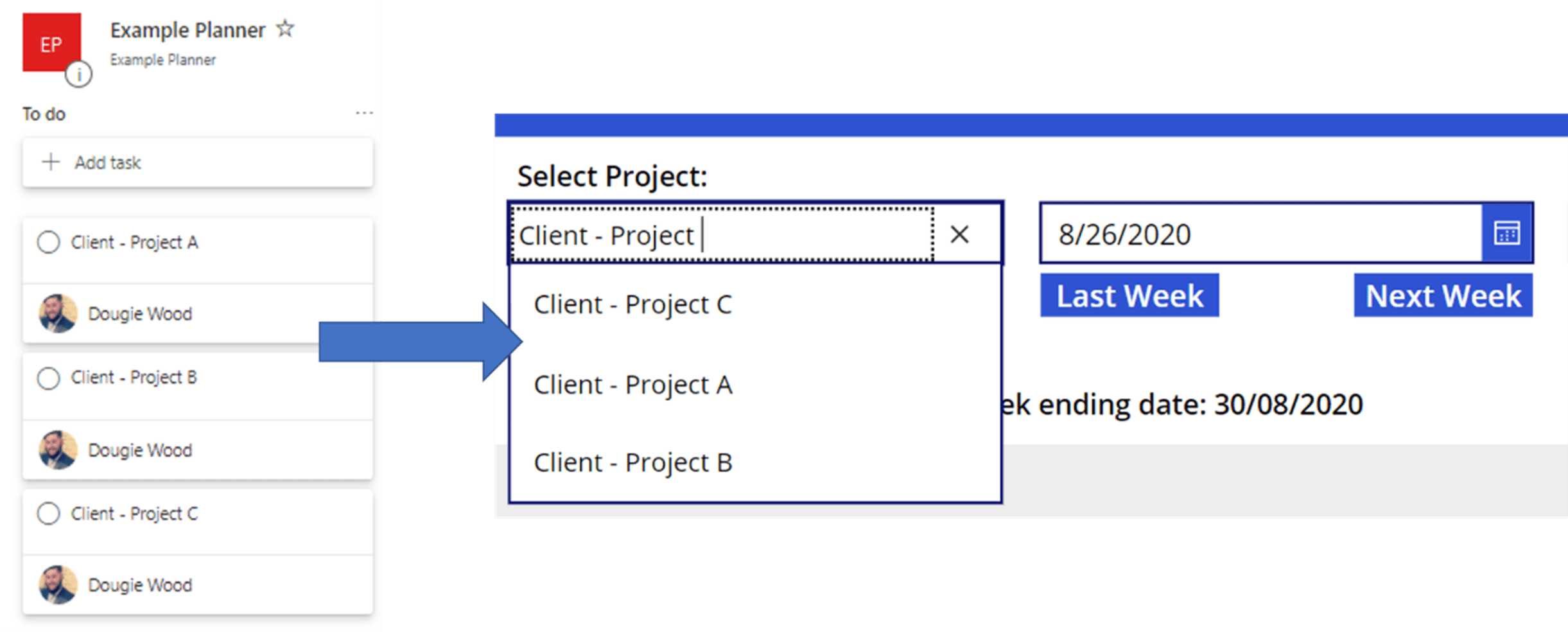The height and width of the screenshot is (632, 1568).
Task: Click the Last Week button
Action: 1129,296
